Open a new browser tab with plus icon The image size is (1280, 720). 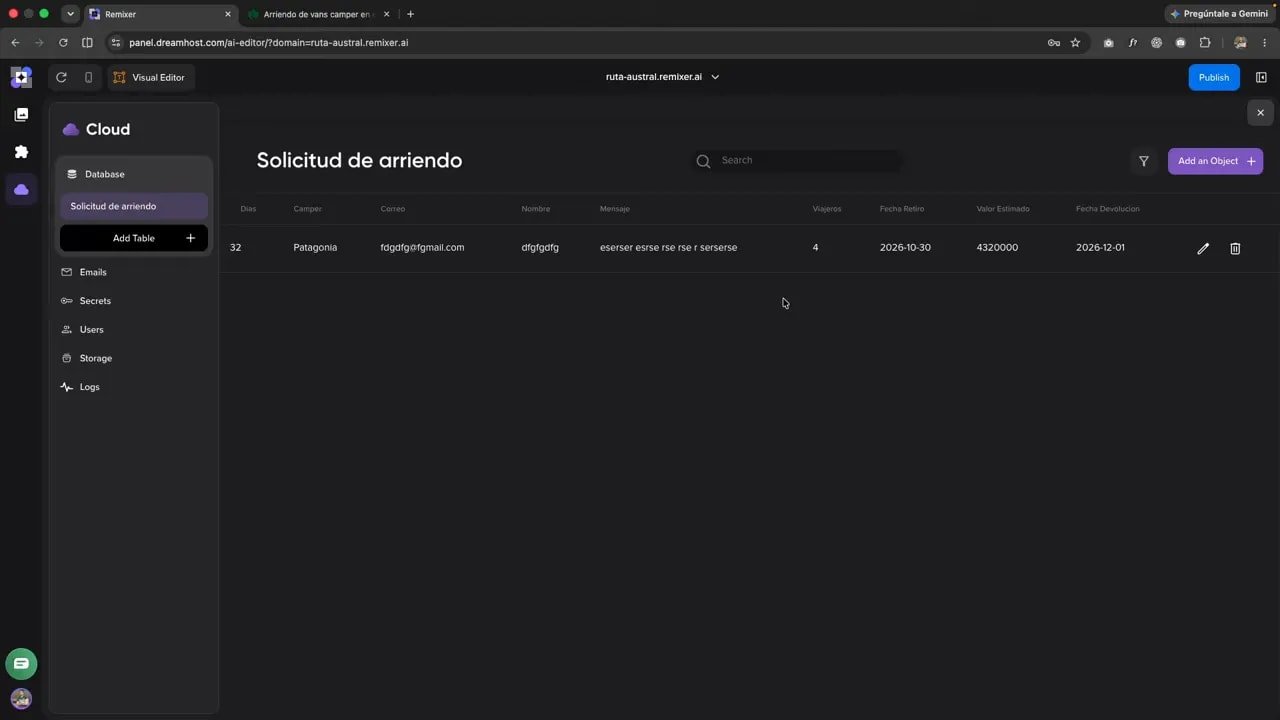[410, 14]
